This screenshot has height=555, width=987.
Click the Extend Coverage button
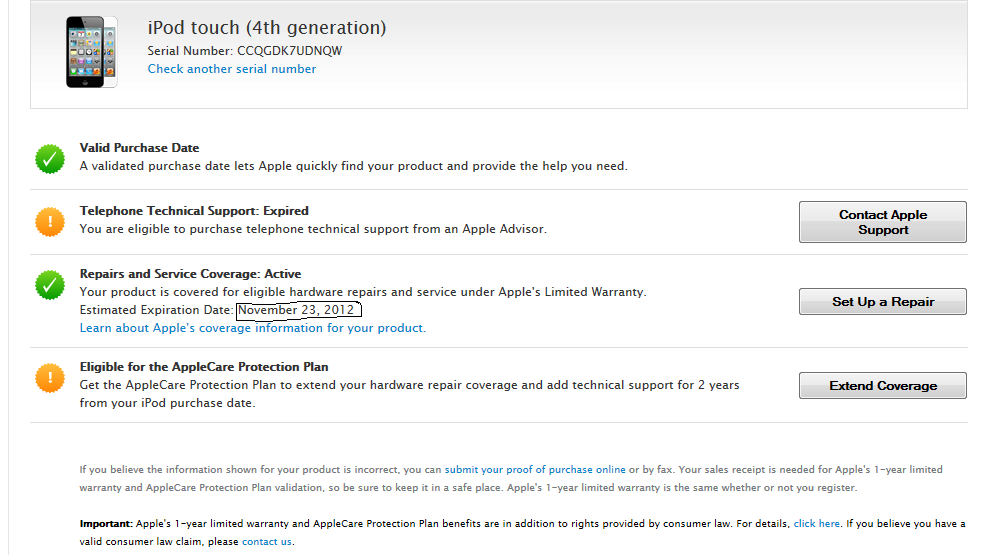click(883, 386)
